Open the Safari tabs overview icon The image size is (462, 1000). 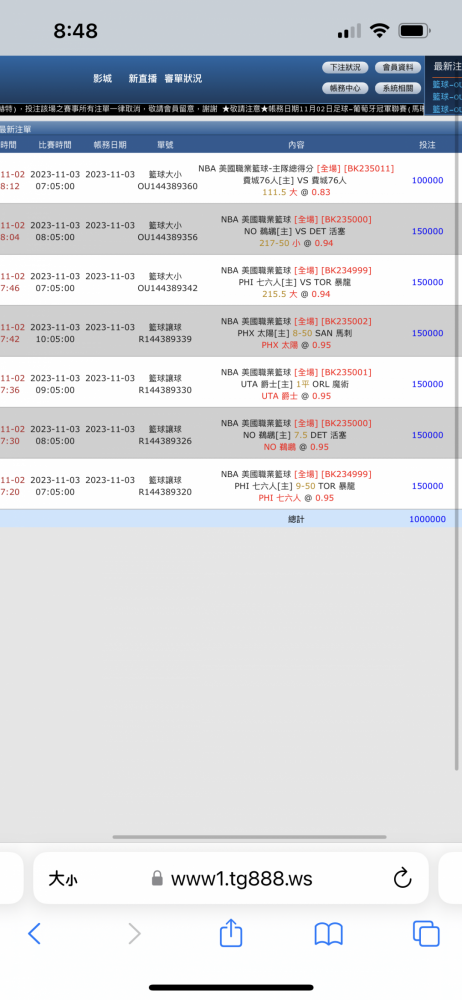[426, 934]
